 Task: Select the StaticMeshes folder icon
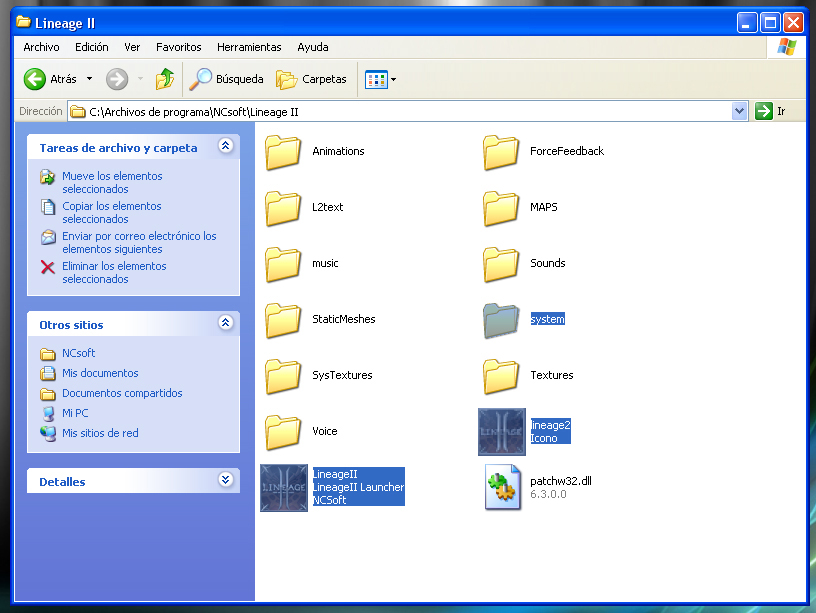point(283,320)
